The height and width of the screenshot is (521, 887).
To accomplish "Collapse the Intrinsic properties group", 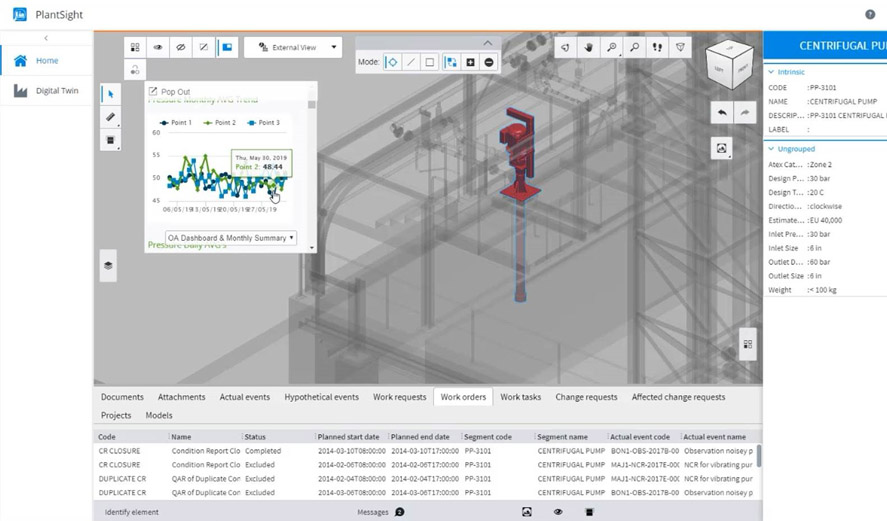I will tap(771, 72).
